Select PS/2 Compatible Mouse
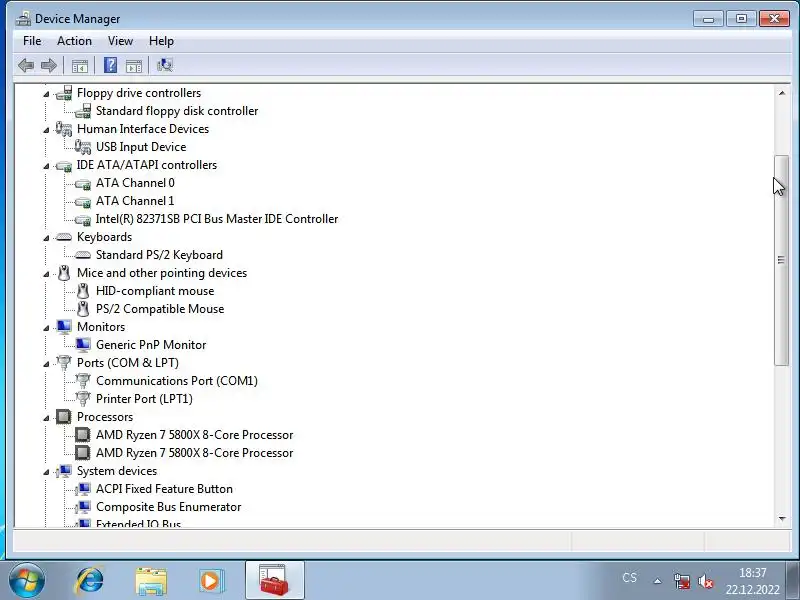Viewport: 800px width, 600px height. (x=160, y=309)
